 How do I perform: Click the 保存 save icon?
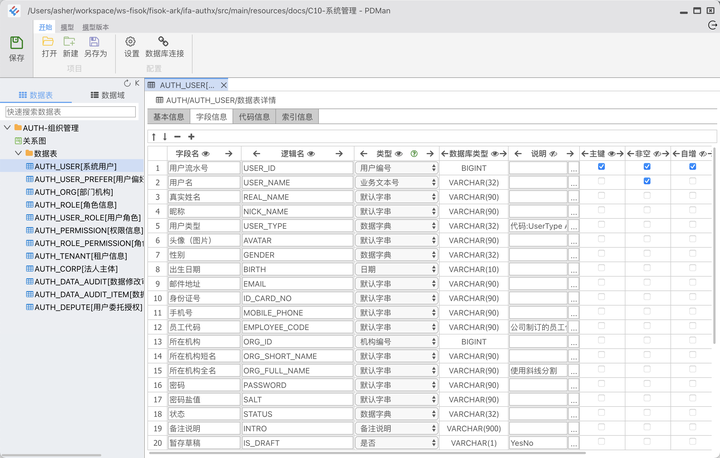click(17, 43)
